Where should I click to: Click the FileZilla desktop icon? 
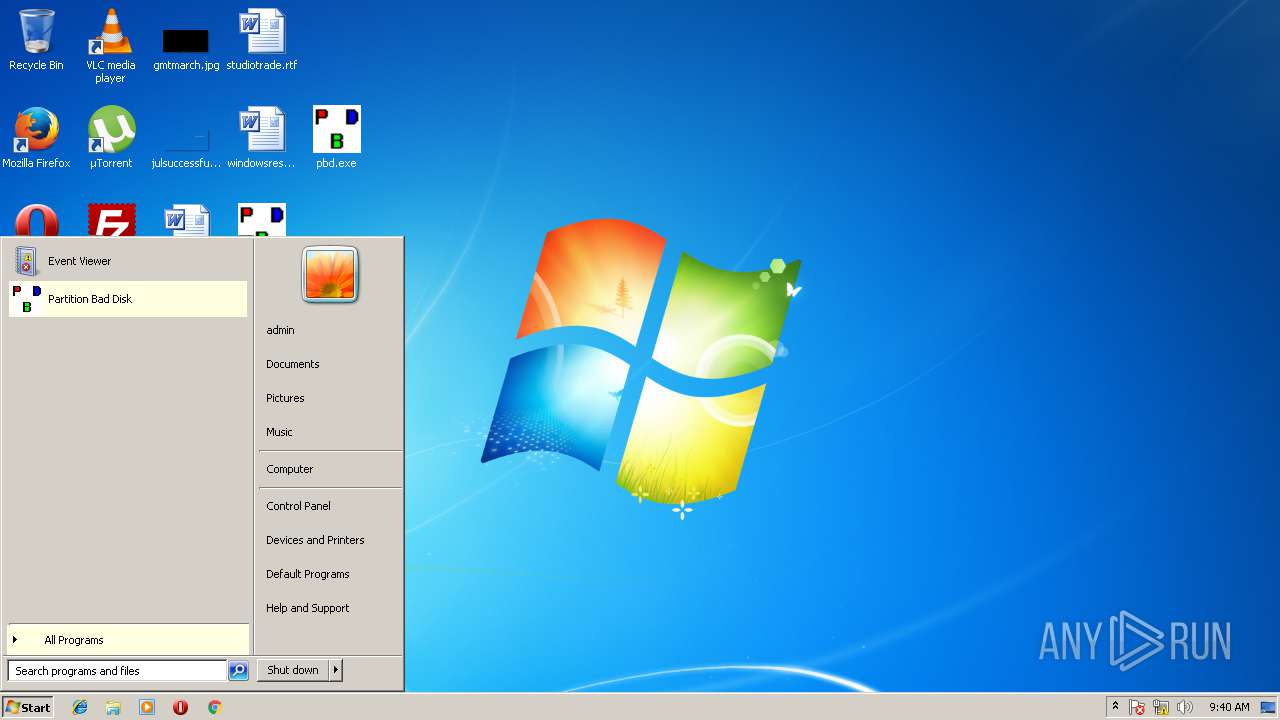tap(111, 220)
